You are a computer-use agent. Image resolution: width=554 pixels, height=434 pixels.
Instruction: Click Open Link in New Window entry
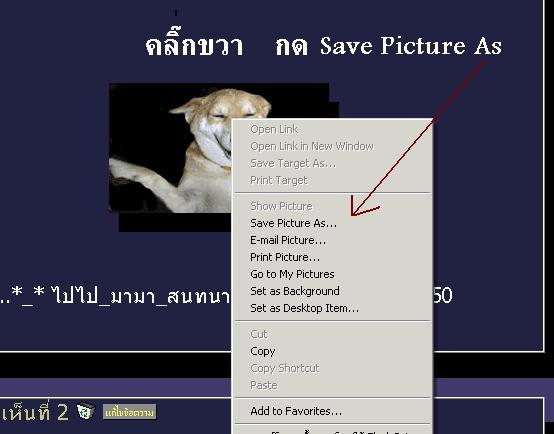coord(332,146)
